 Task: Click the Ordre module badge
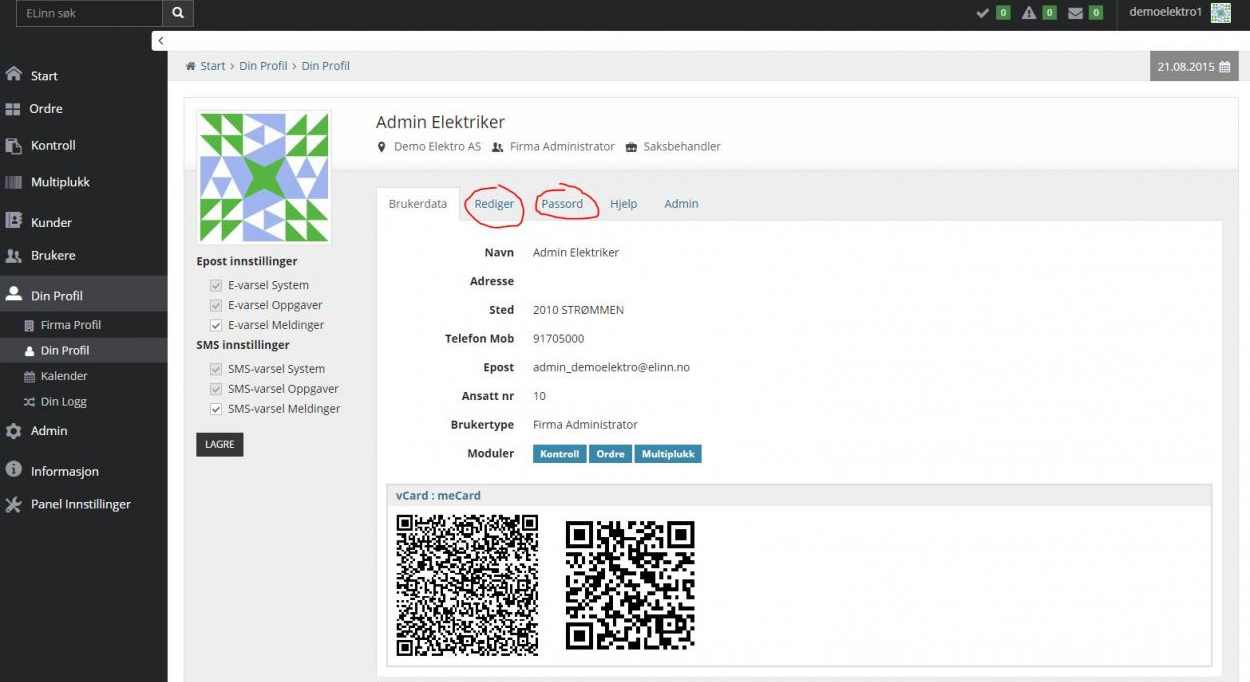611,454
